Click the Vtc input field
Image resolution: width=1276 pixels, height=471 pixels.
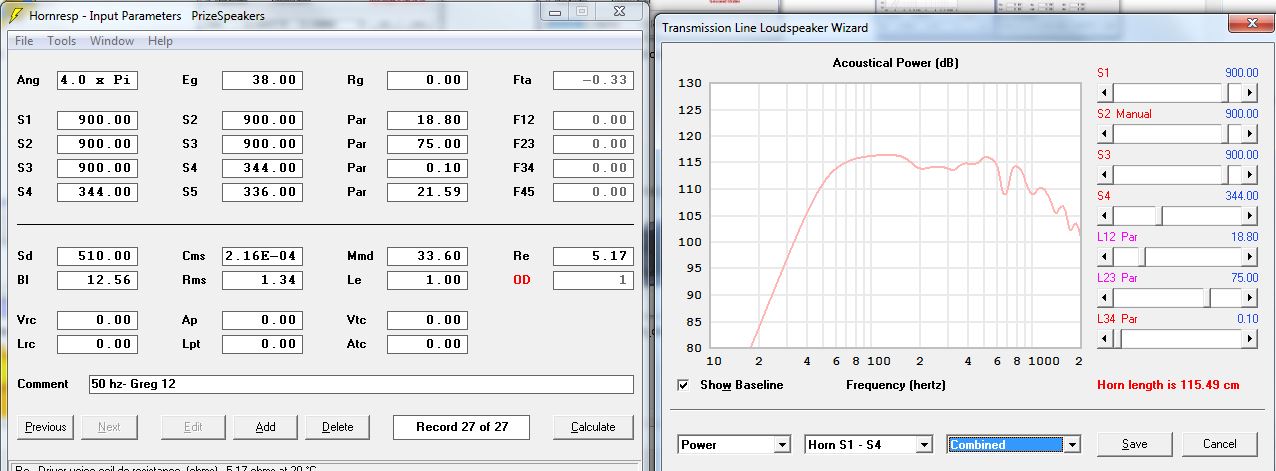427,320
